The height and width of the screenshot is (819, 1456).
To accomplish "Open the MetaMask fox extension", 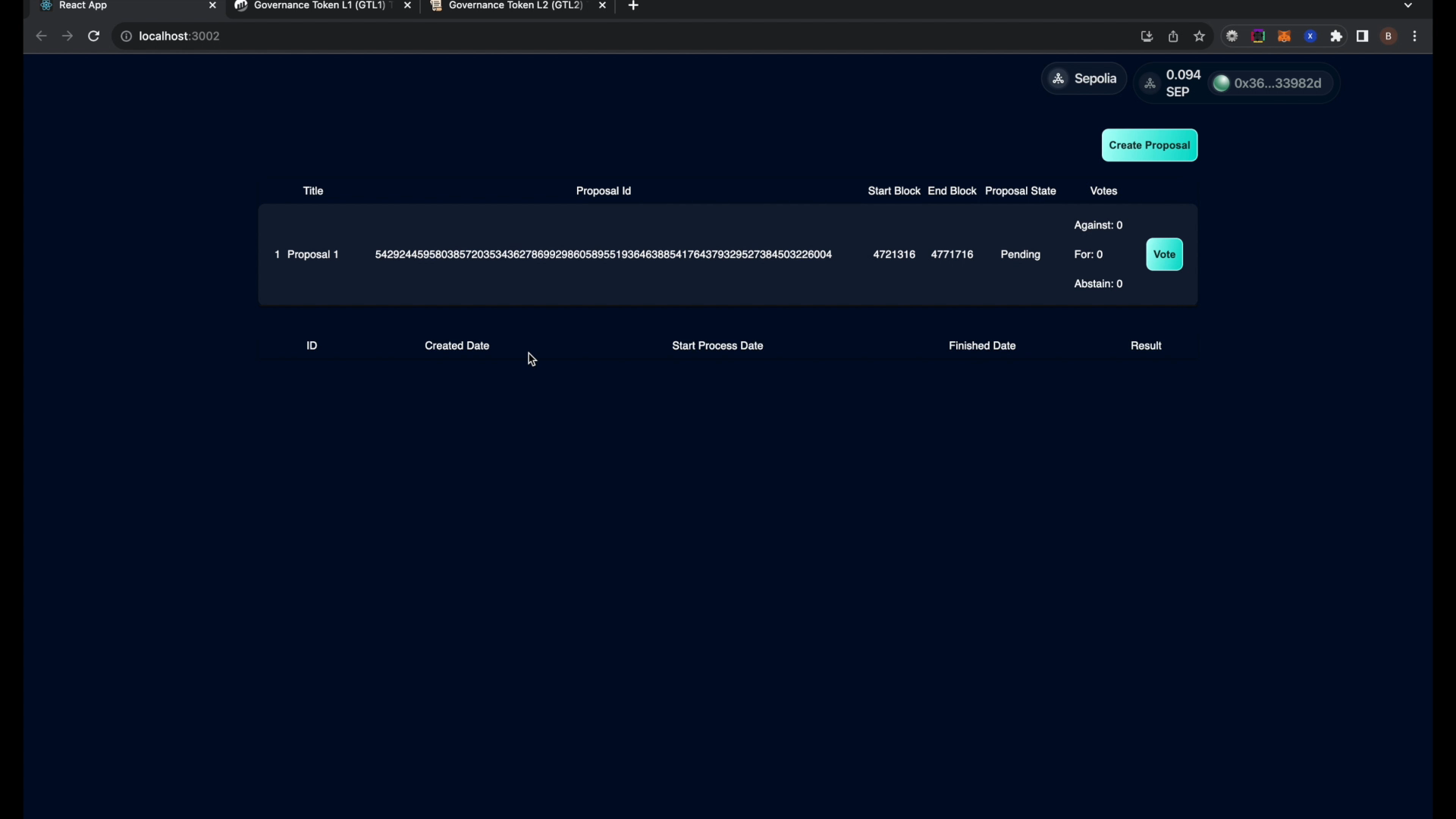I will tap(1284, 36).
